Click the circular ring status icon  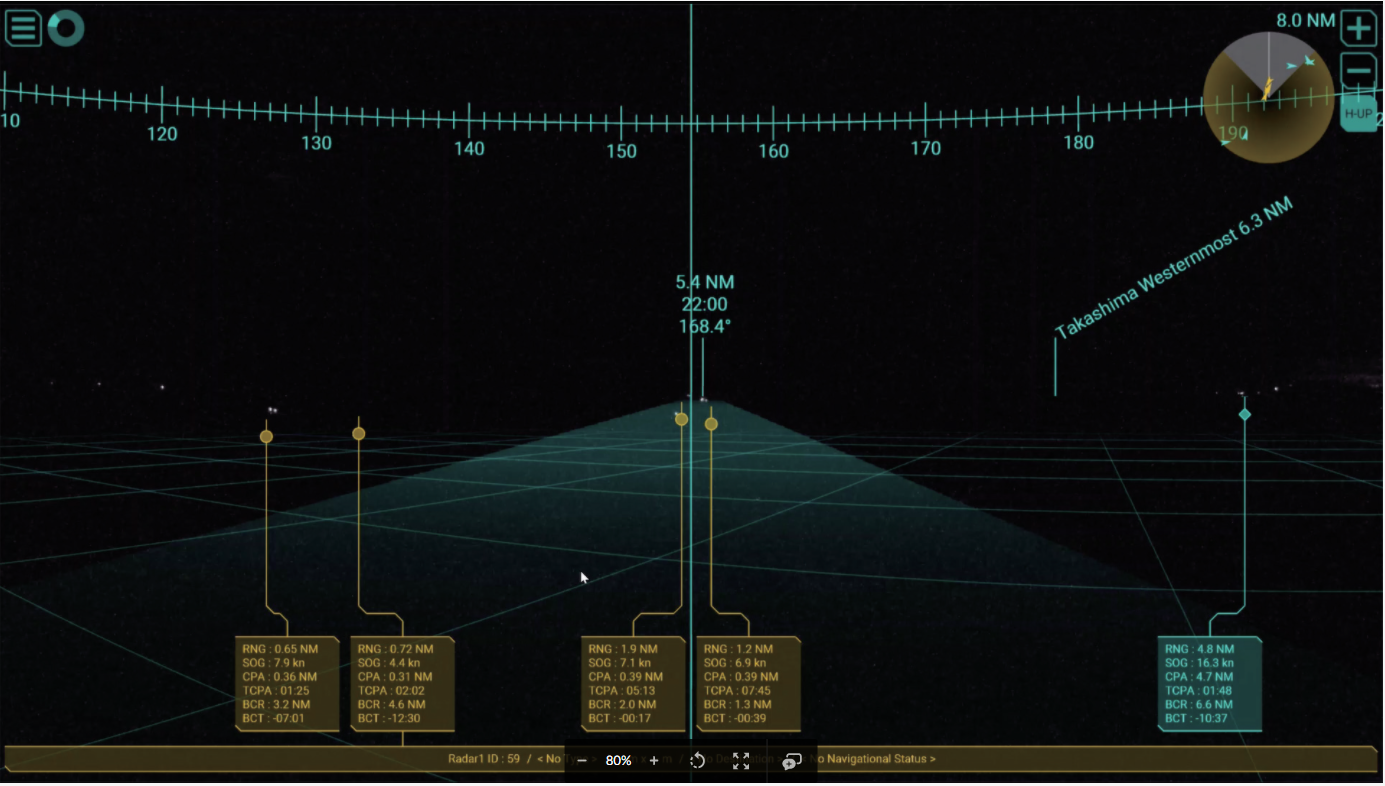(x=66, y=28)
